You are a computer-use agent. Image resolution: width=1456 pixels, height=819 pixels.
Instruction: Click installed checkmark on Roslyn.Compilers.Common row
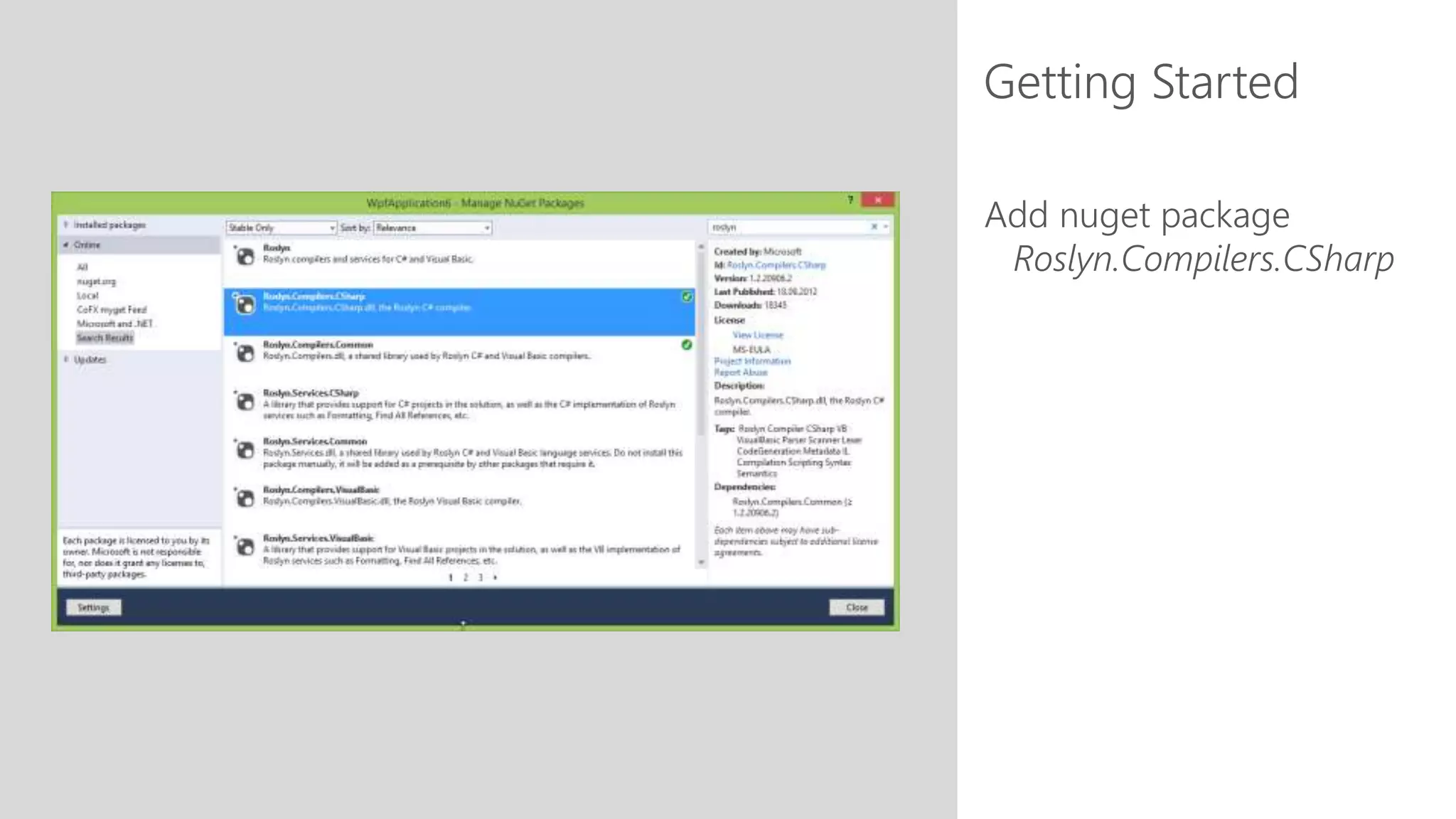pyautogui.click(x=687, y=345)
